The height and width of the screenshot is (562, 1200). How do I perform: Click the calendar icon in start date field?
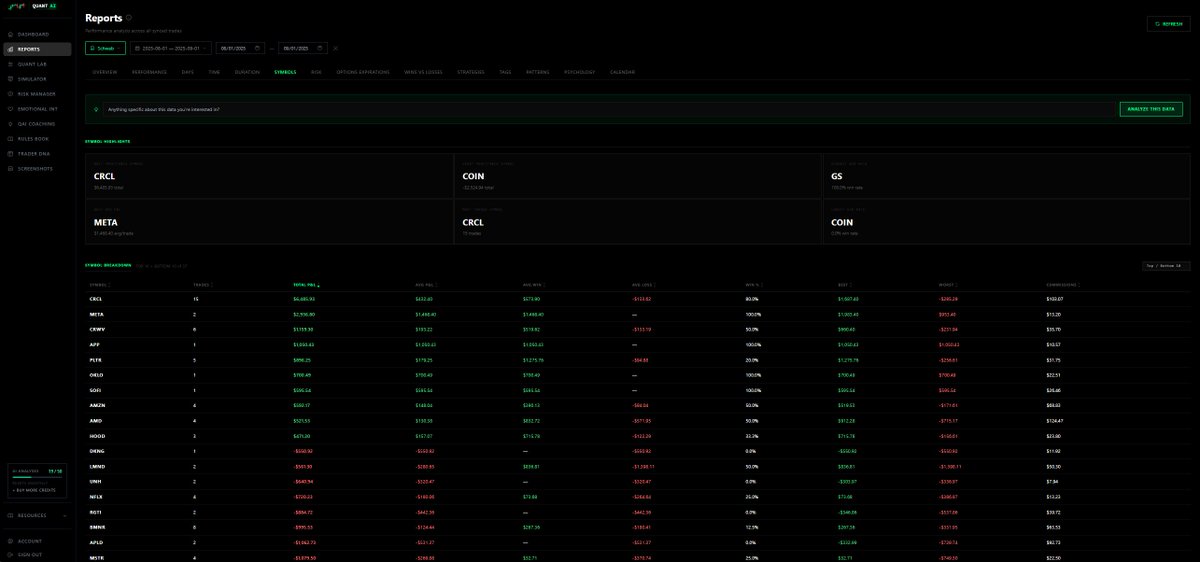(x=258, y=48)
